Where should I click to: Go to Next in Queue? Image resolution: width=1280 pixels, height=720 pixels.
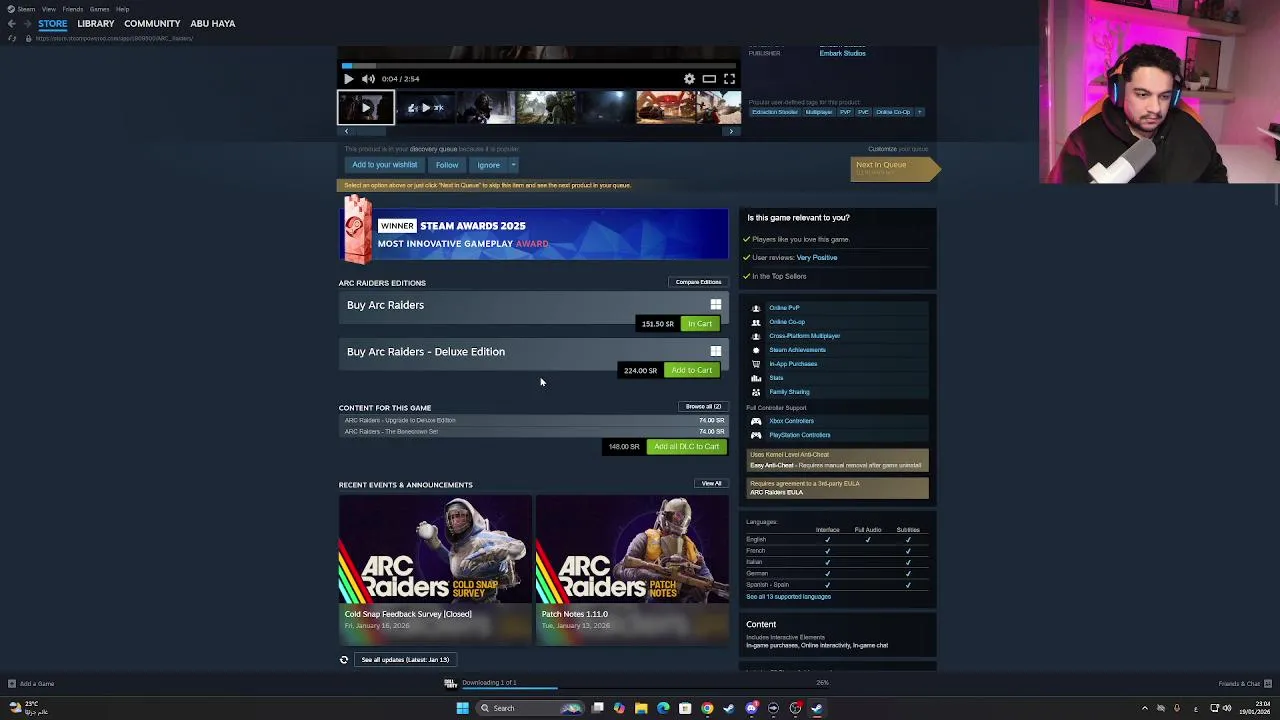point(893,168)
